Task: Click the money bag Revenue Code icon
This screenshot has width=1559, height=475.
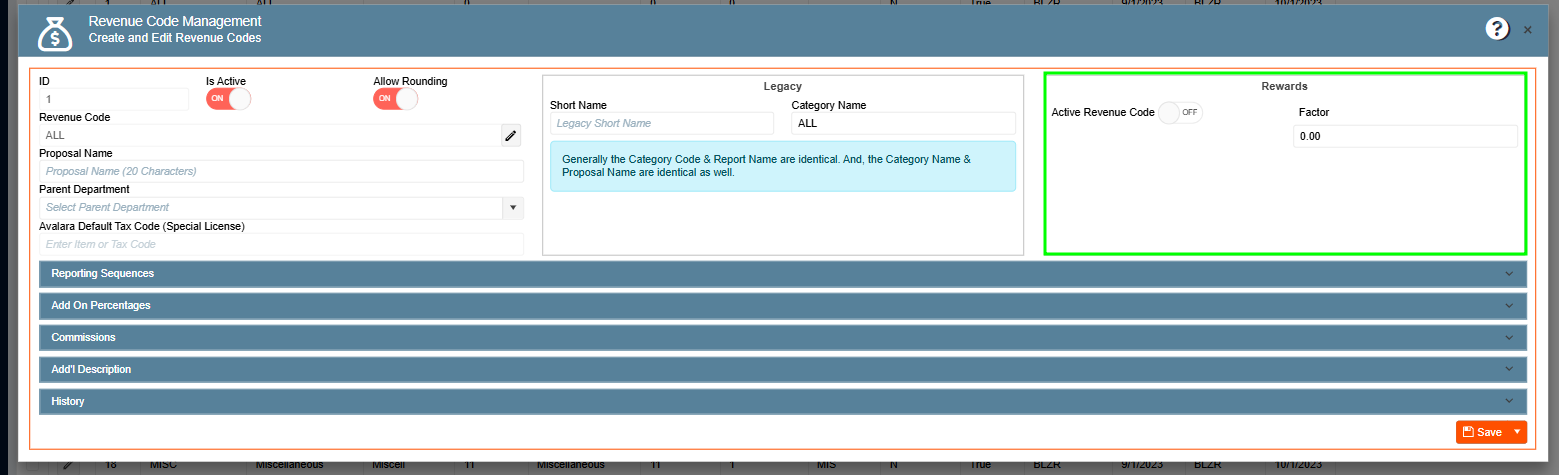Action: 55,32
